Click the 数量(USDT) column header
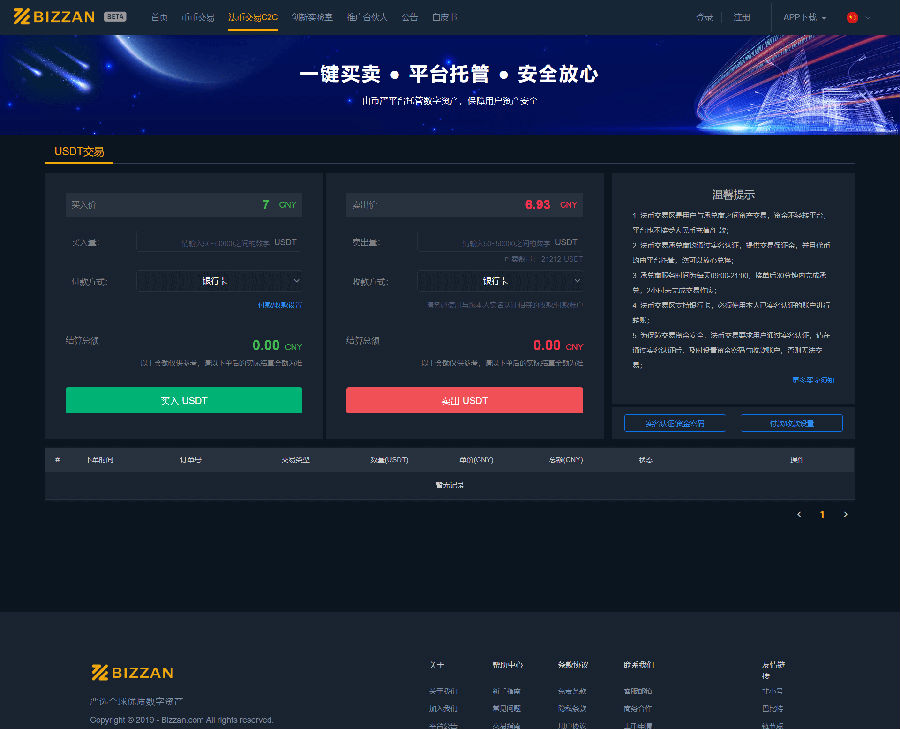 click(x=389, y=460)
